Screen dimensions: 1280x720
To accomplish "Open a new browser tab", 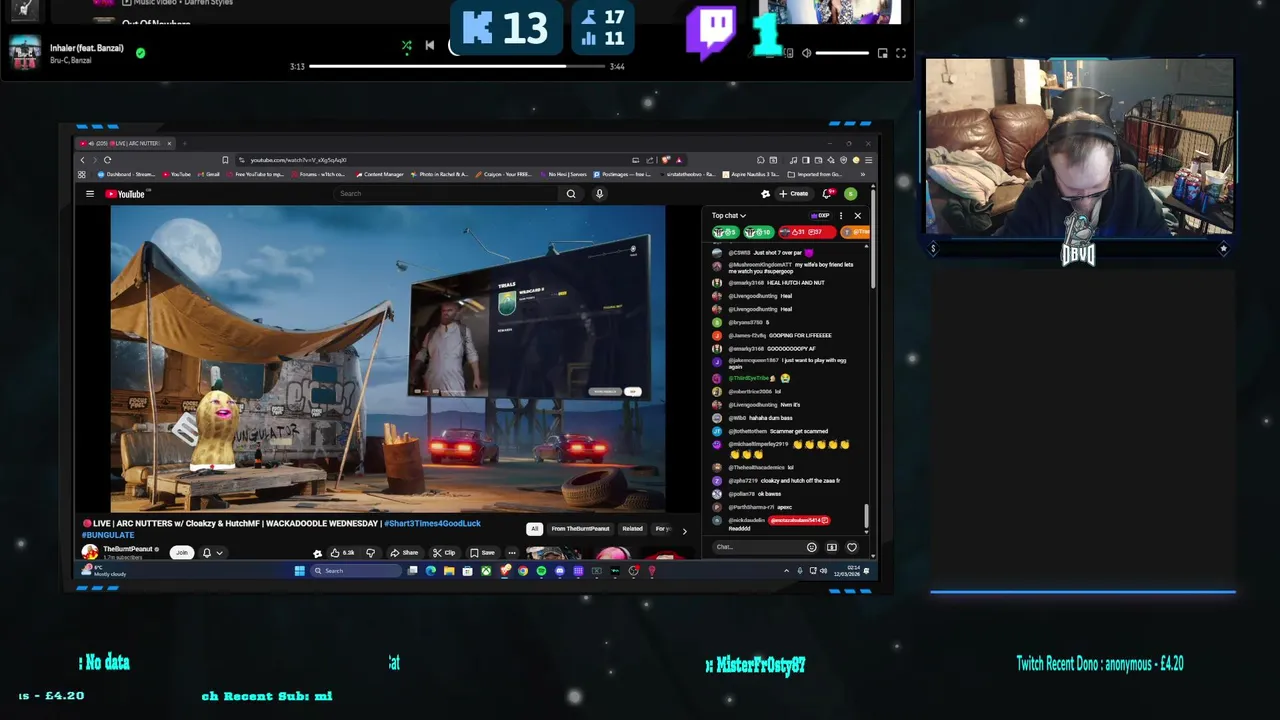I will click(184, 143).
